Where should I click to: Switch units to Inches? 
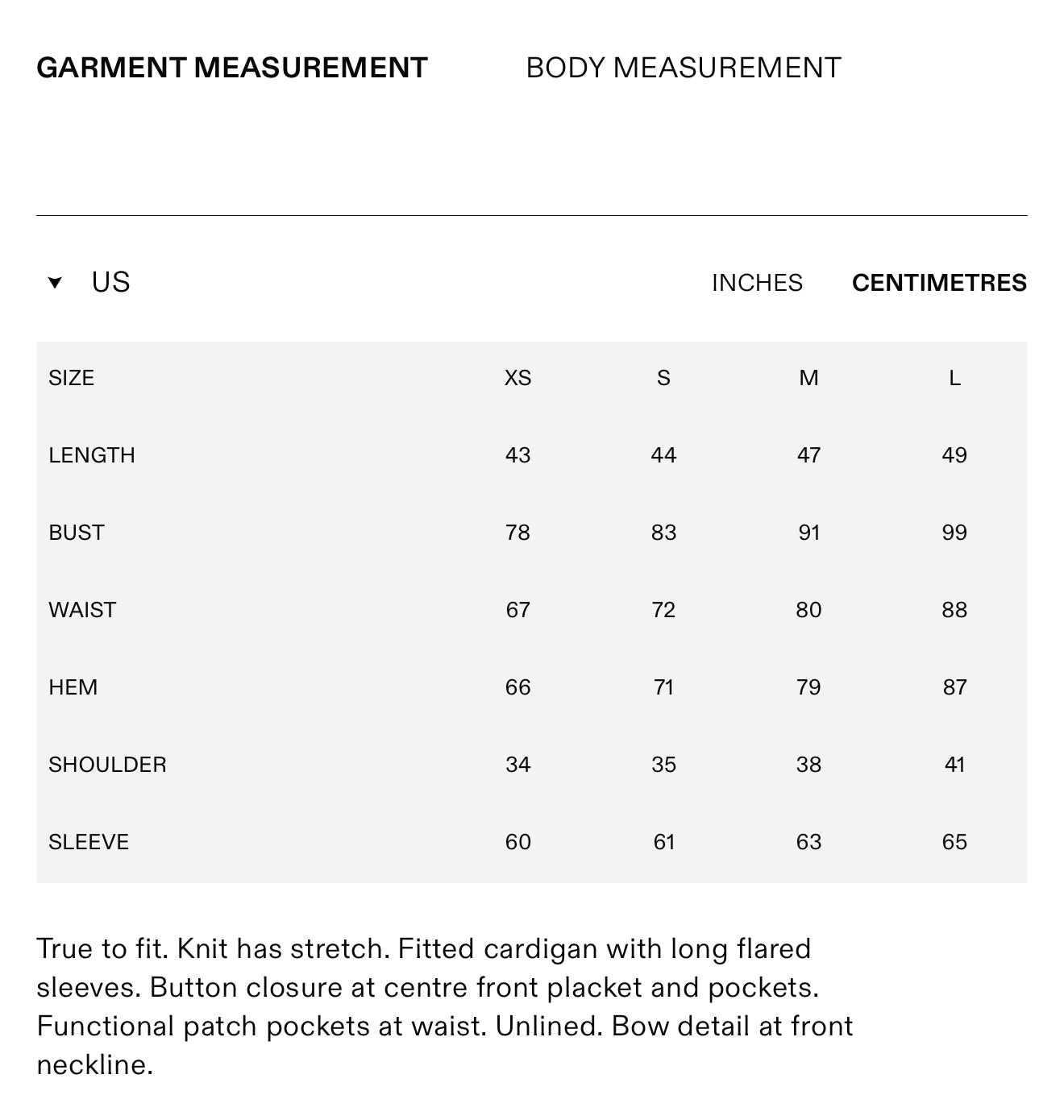click(757, 283)
